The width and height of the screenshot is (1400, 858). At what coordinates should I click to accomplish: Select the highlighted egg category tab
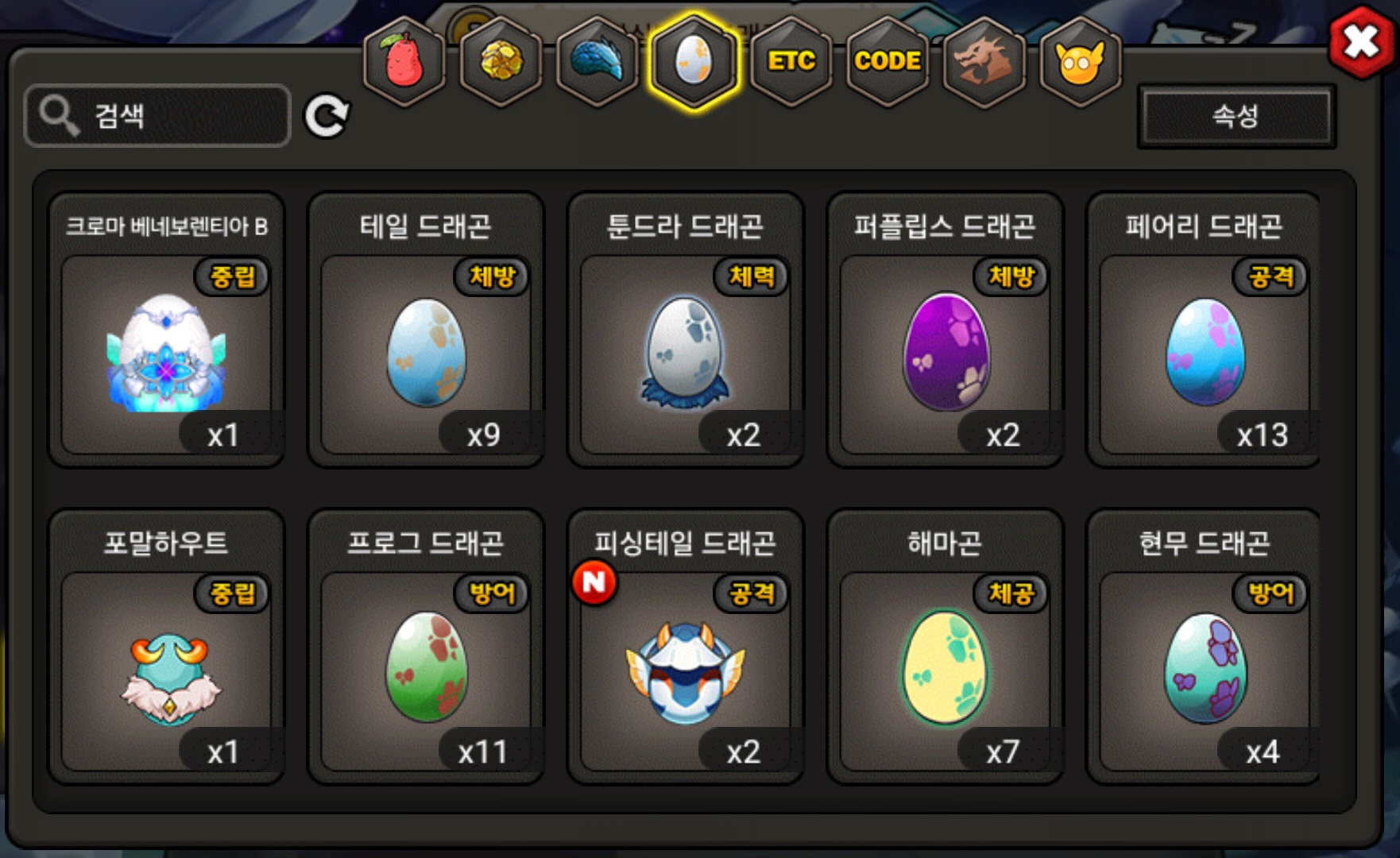(694, 61)
